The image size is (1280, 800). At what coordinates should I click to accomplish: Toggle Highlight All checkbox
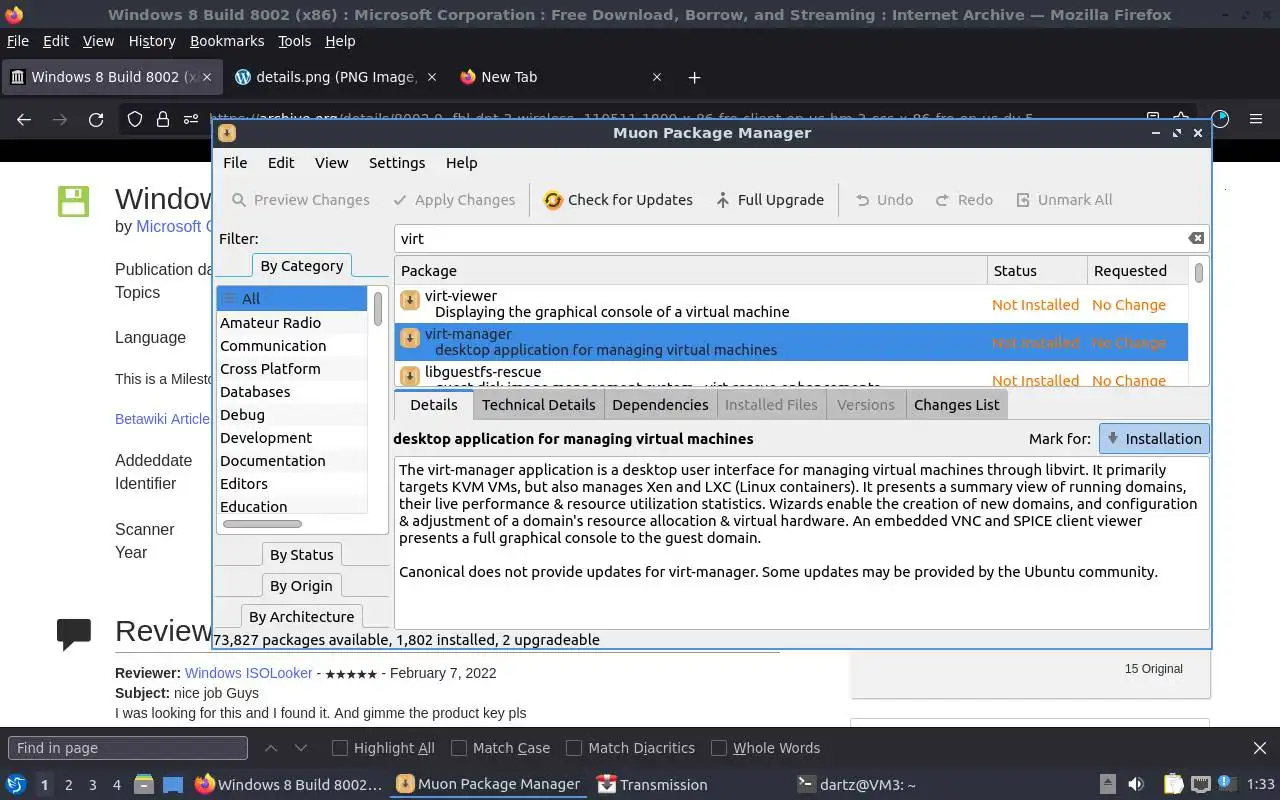tap(340, 748)
